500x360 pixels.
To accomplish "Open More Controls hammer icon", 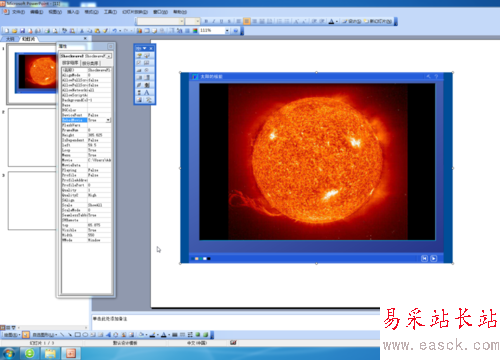I will 148,100.
